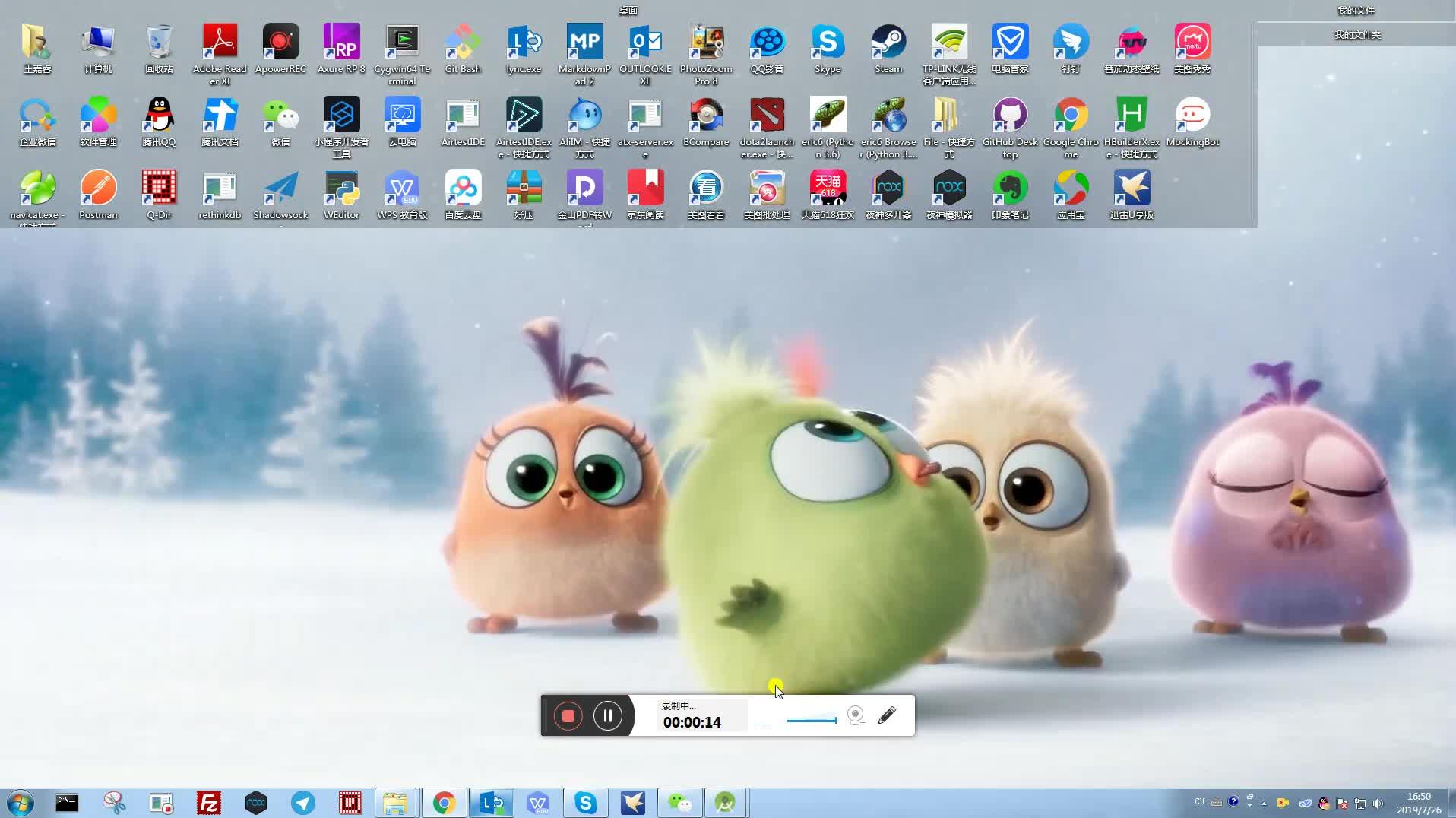Open the 京东阅读 desktop icon
This screenshot has height=818, width=1456.
pos(645,195)
